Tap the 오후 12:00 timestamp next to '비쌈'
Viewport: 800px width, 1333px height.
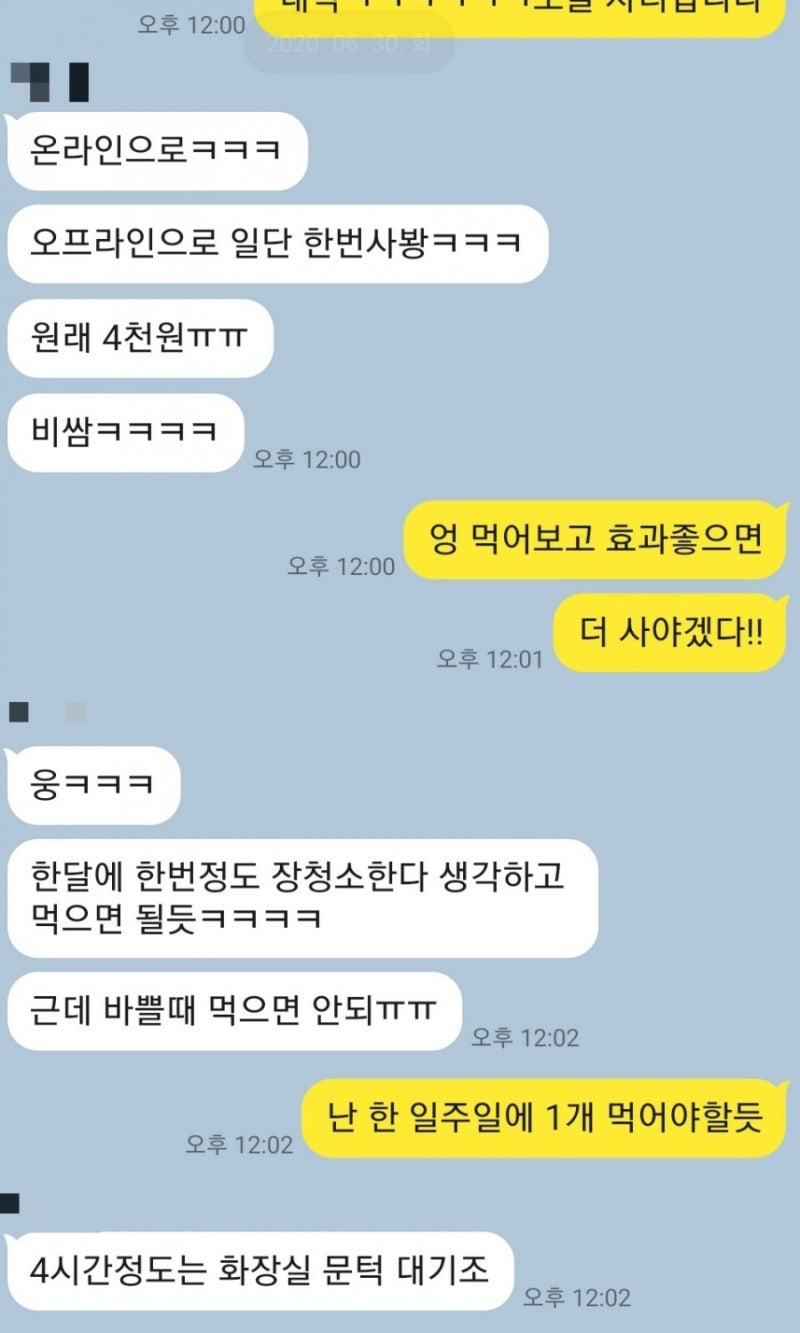[x=307, y=460]
